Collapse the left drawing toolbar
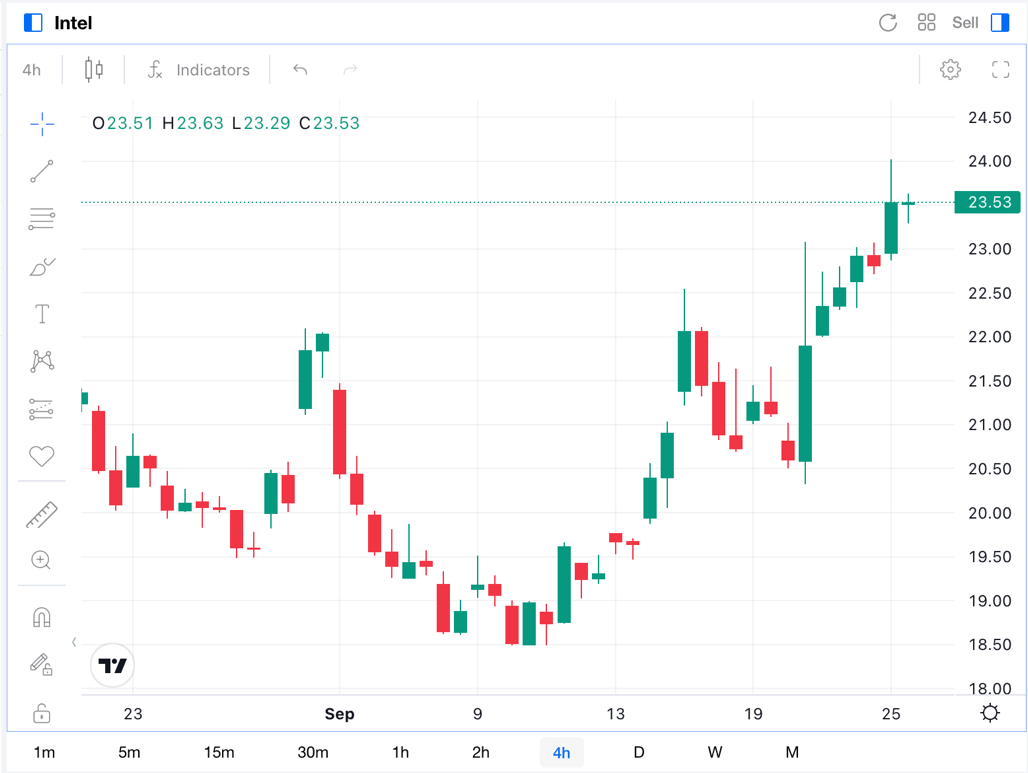The image size is (1028, 773). click(74, 642)
